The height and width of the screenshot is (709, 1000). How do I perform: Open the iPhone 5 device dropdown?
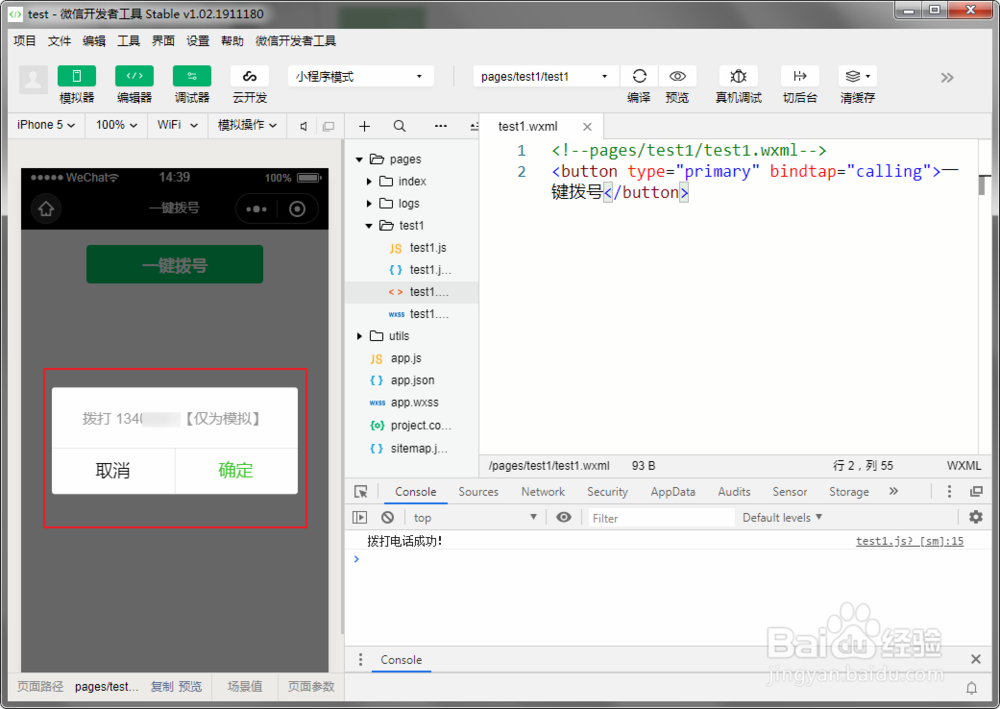click(46, 125)
